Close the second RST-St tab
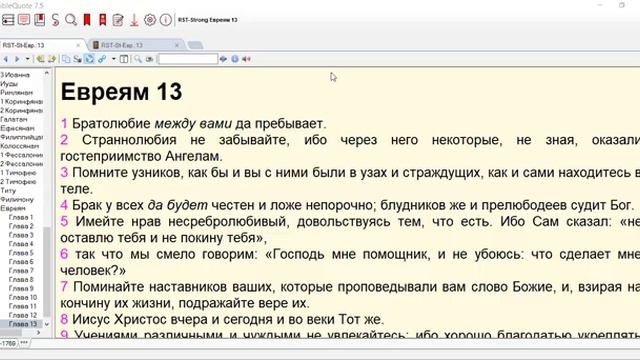640x360 pixels. 177,45
